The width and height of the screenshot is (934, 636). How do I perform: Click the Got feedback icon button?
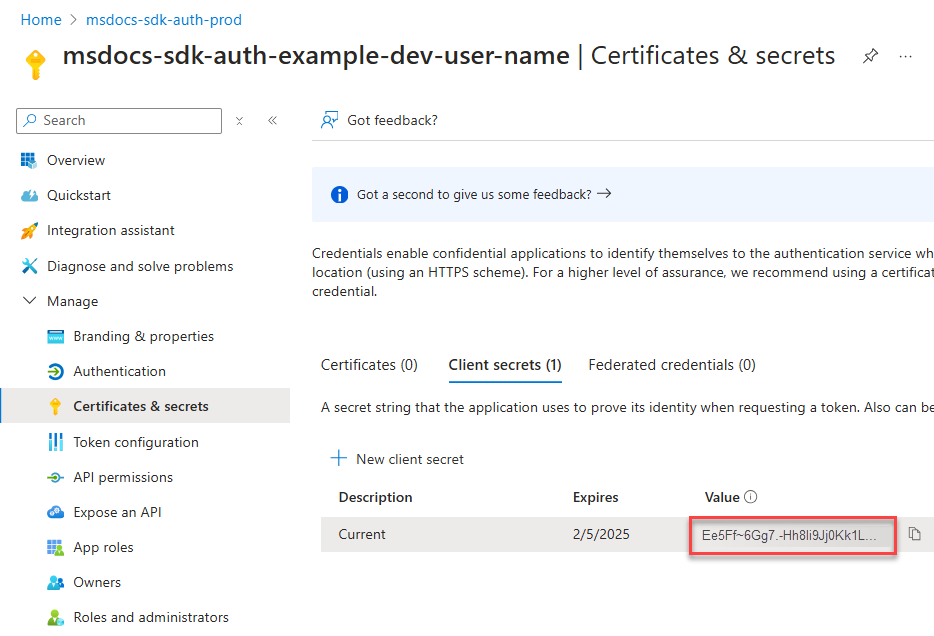(329, 120)
